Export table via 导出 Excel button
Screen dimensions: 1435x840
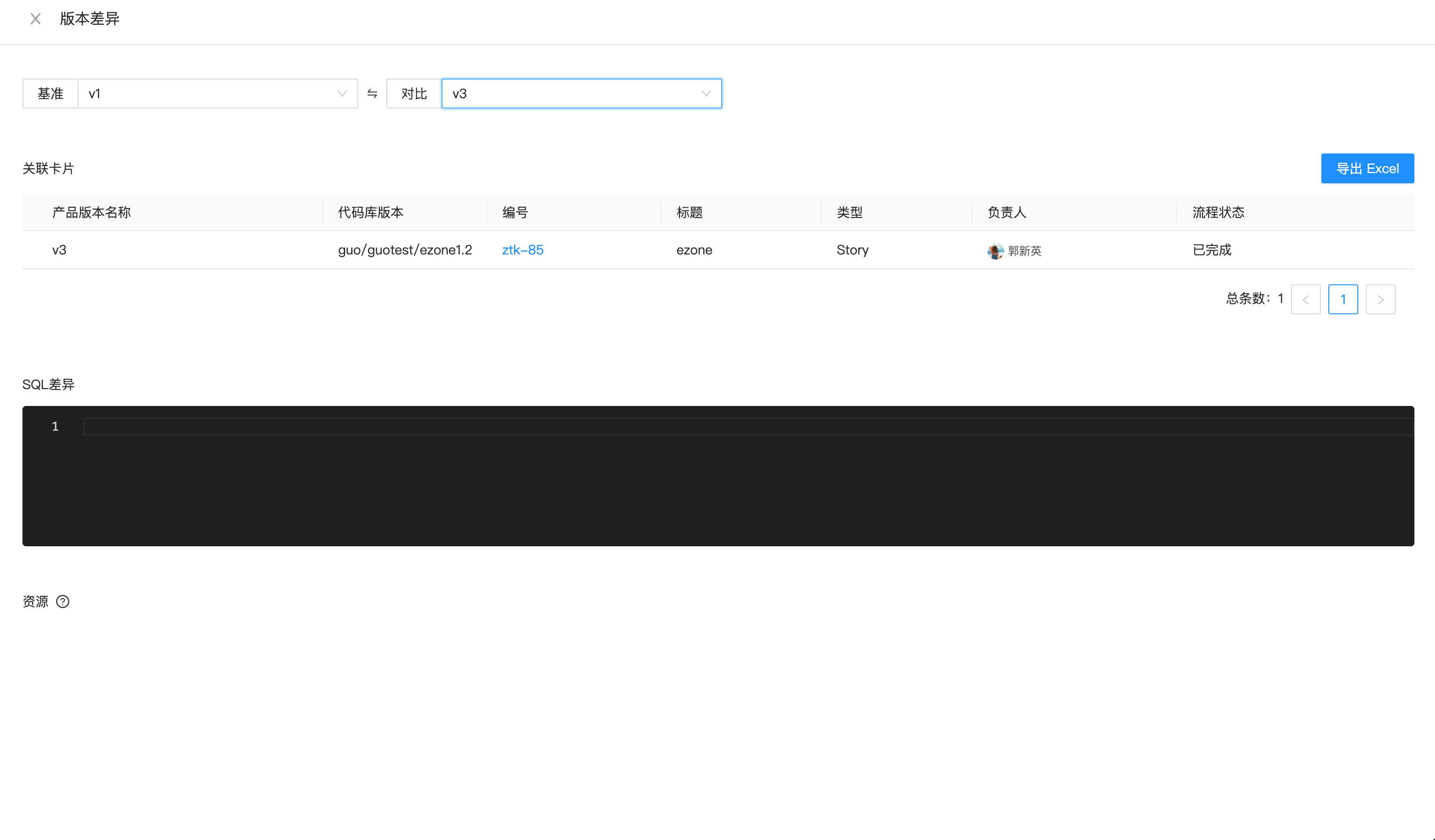tap(1367, 168)
